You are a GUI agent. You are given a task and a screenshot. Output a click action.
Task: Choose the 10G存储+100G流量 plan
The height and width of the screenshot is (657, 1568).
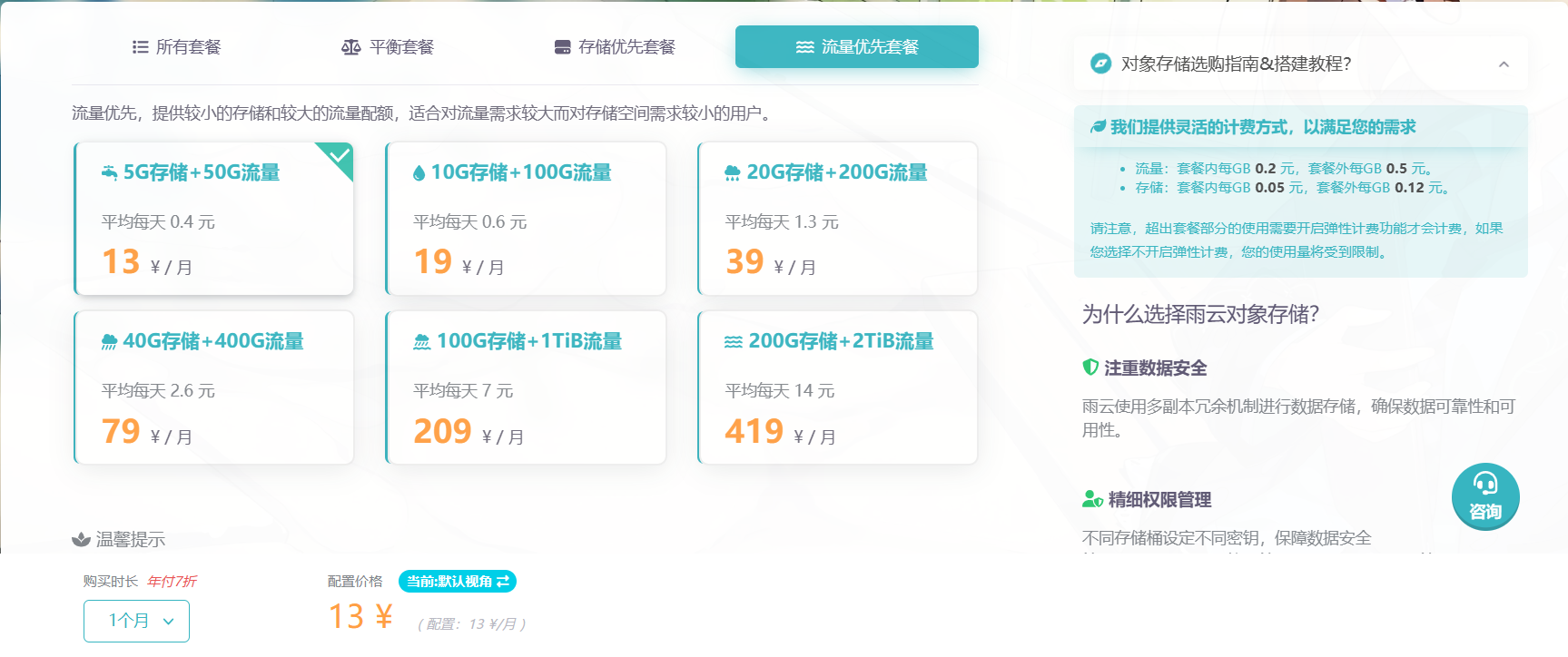click(526, 219)
